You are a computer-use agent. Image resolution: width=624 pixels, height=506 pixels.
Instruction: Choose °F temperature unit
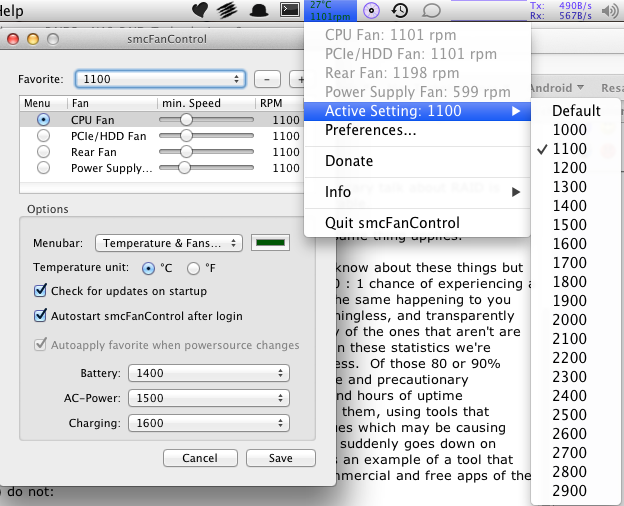tap(193, 268)
